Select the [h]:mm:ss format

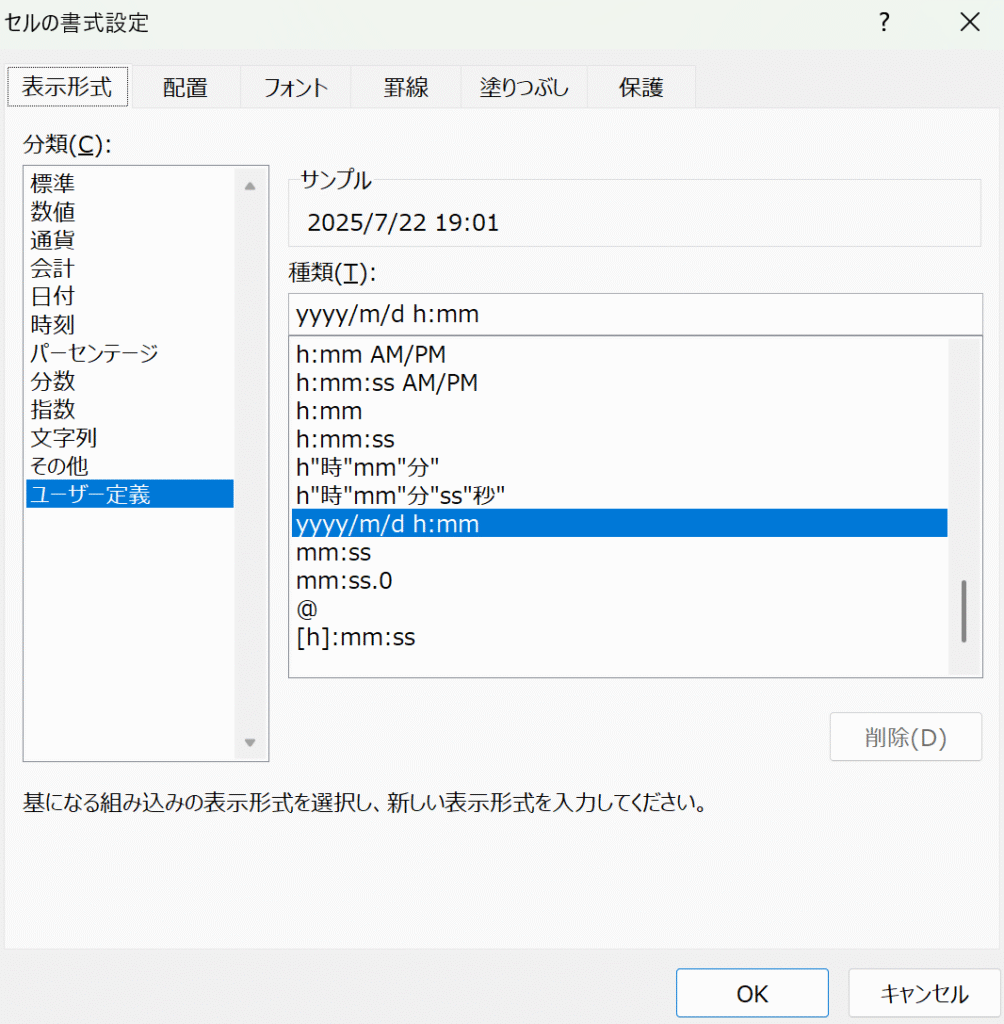[x=619, y=637]
